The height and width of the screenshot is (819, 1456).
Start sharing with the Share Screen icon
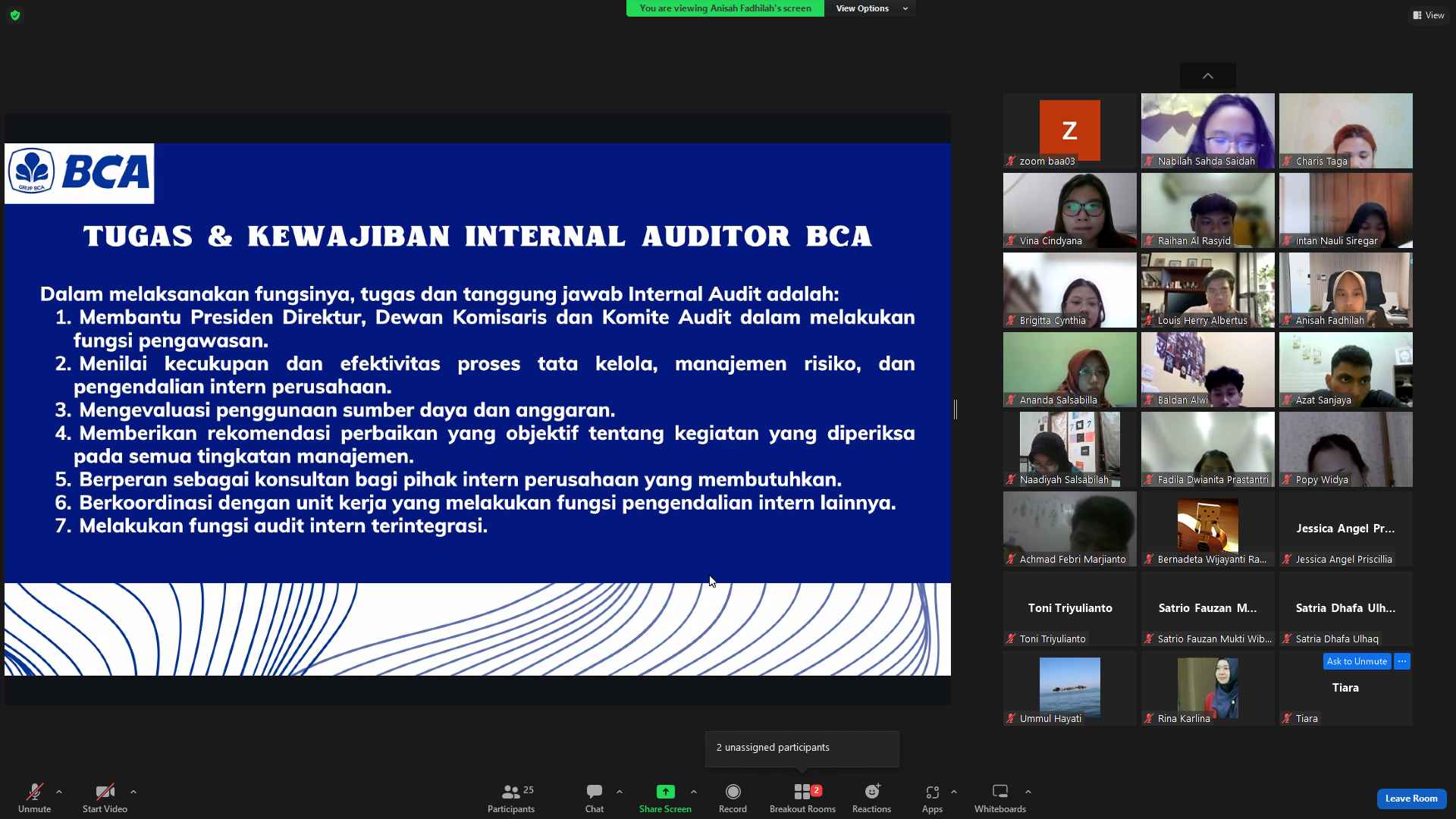click(x=665, y=792)
